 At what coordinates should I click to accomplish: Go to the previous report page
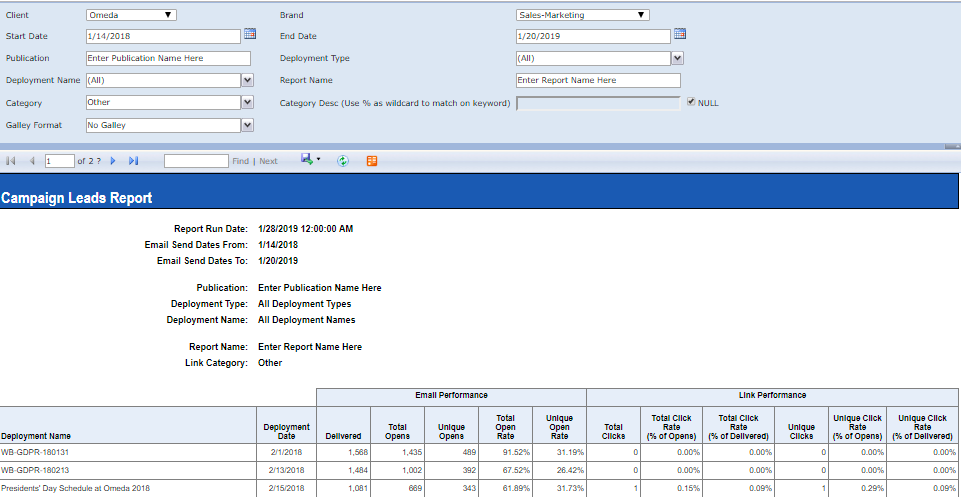[x=32, y=161]
